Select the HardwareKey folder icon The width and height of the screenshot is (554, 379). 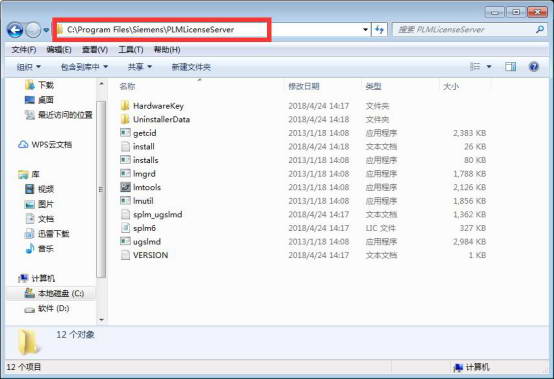click(x=125, y=105)
